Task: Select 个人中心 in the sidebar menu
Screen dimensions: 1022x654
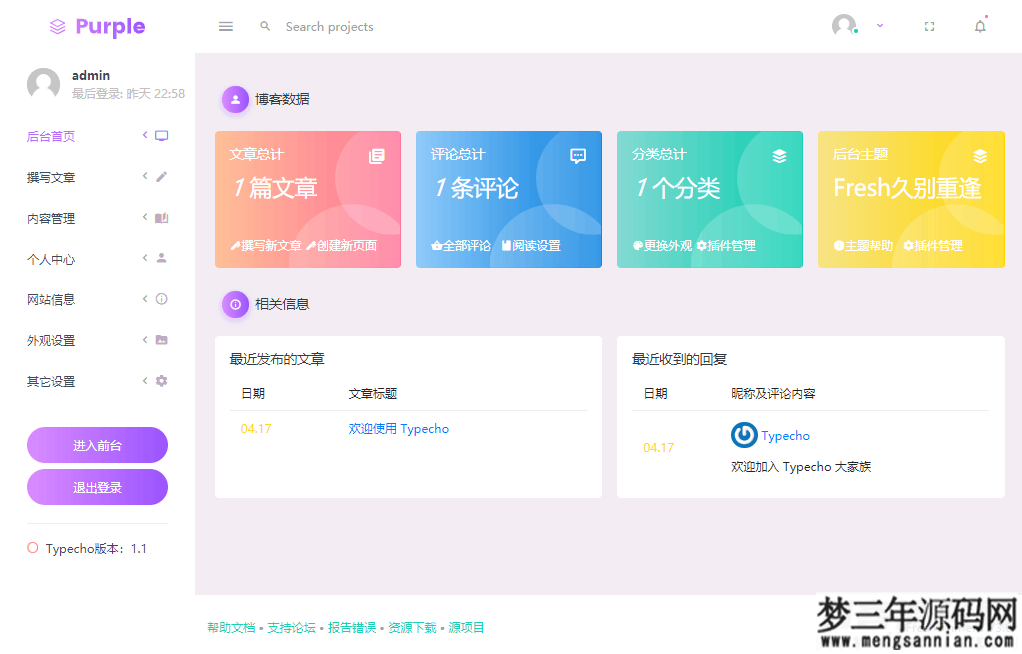Action: click(x=53, y=258)
